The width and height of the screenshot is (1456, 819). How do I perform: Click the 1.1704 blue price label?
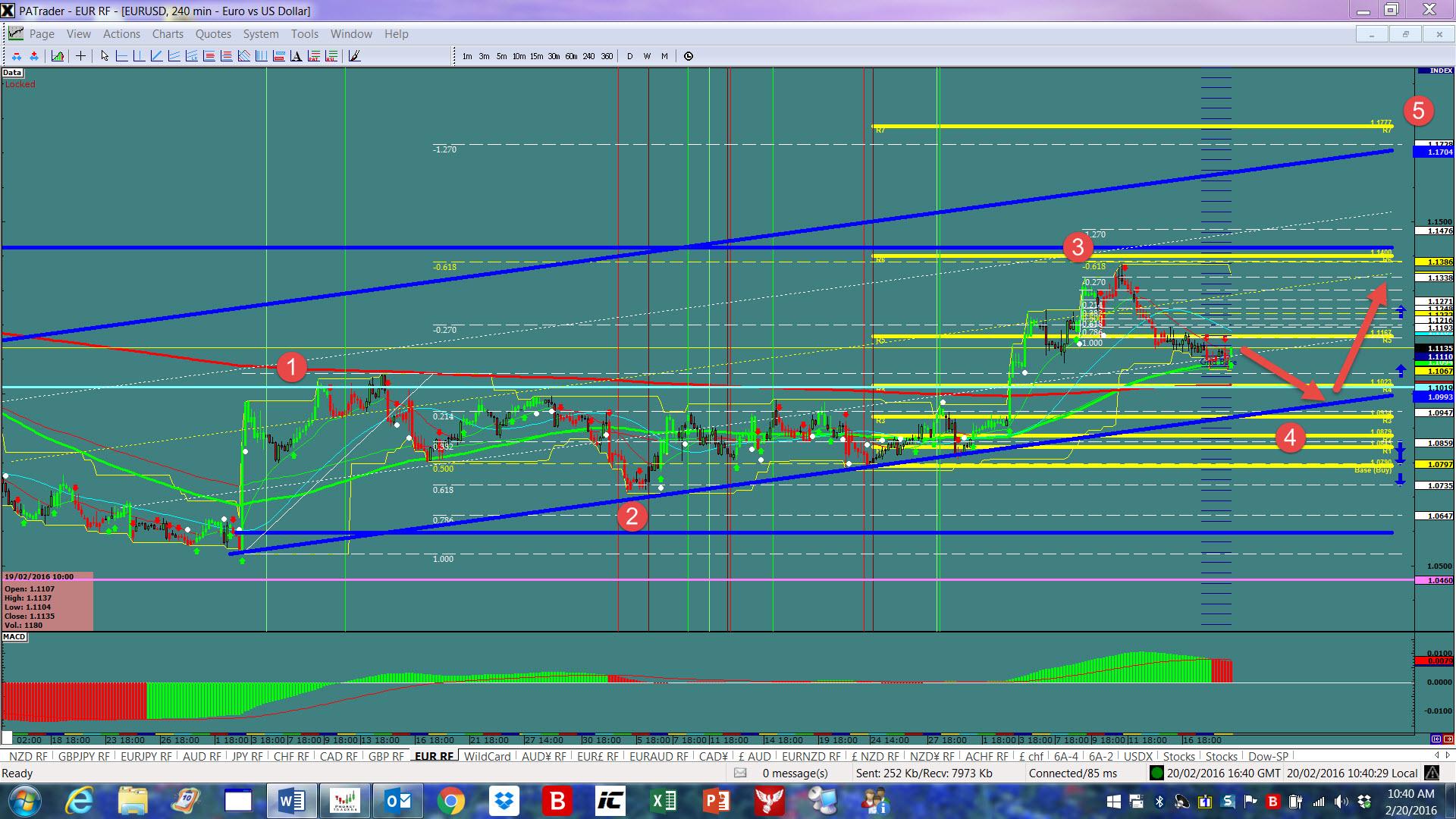(1435, 152)
